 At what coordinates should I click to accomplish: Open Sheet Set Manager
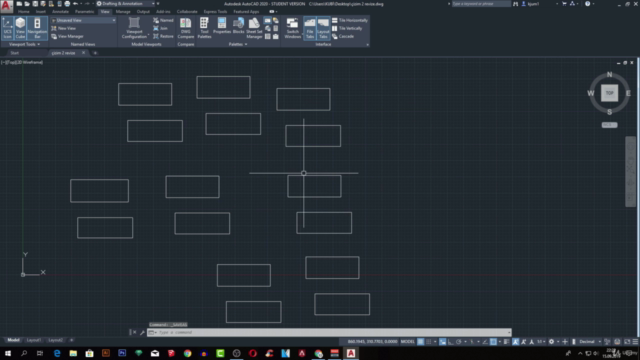[254, 28]
